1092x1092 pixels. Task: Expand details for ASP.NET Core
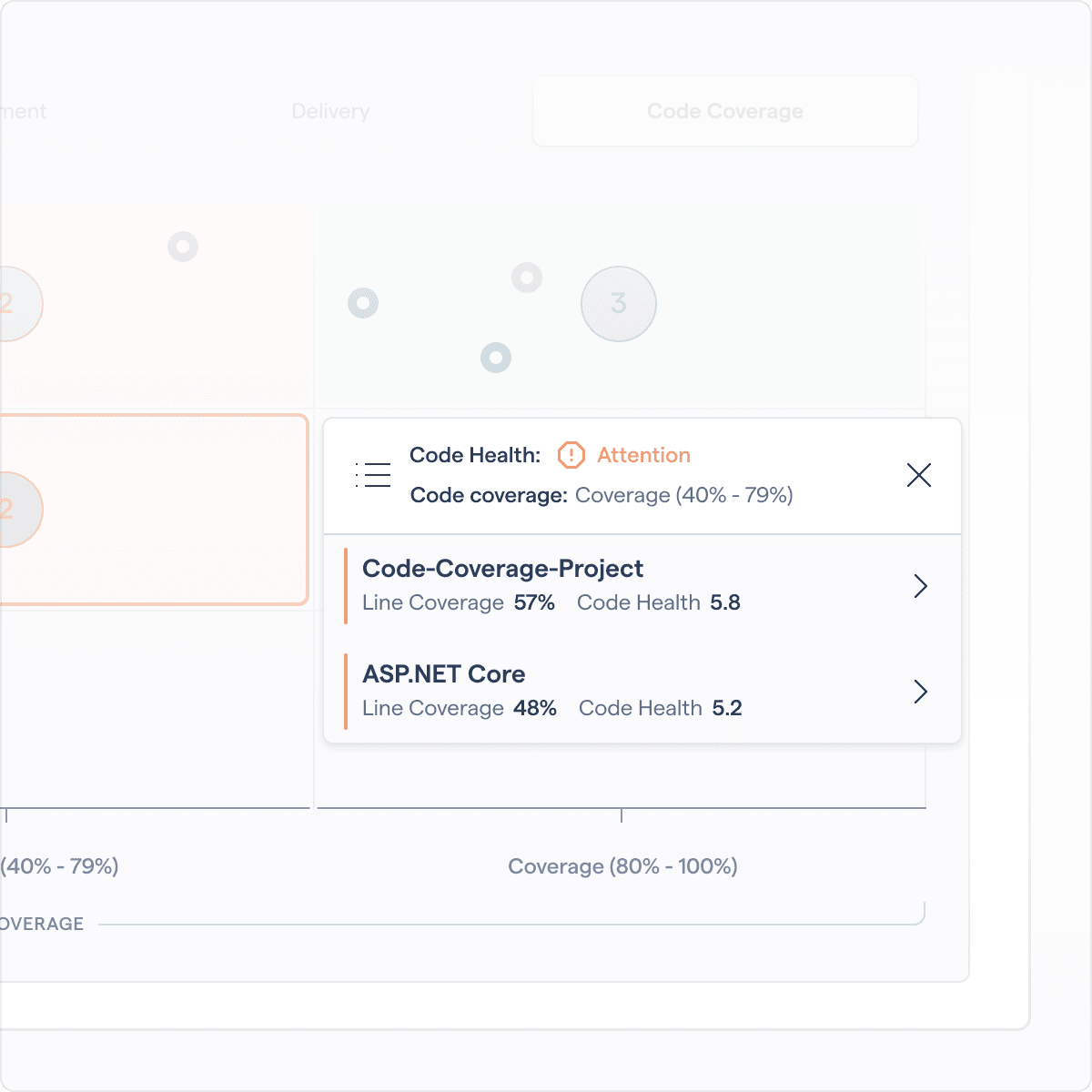tap(920, 693)
